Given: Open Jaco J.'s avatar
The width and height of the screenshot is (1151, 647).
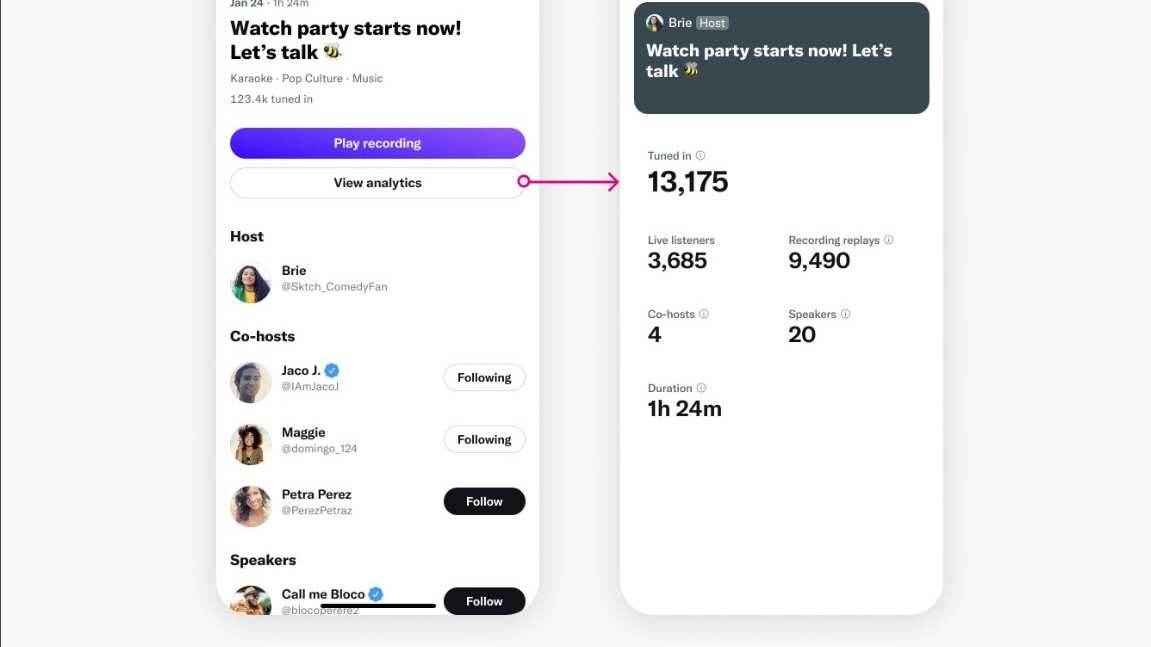Looking at the screenshot, I should 251,382.
